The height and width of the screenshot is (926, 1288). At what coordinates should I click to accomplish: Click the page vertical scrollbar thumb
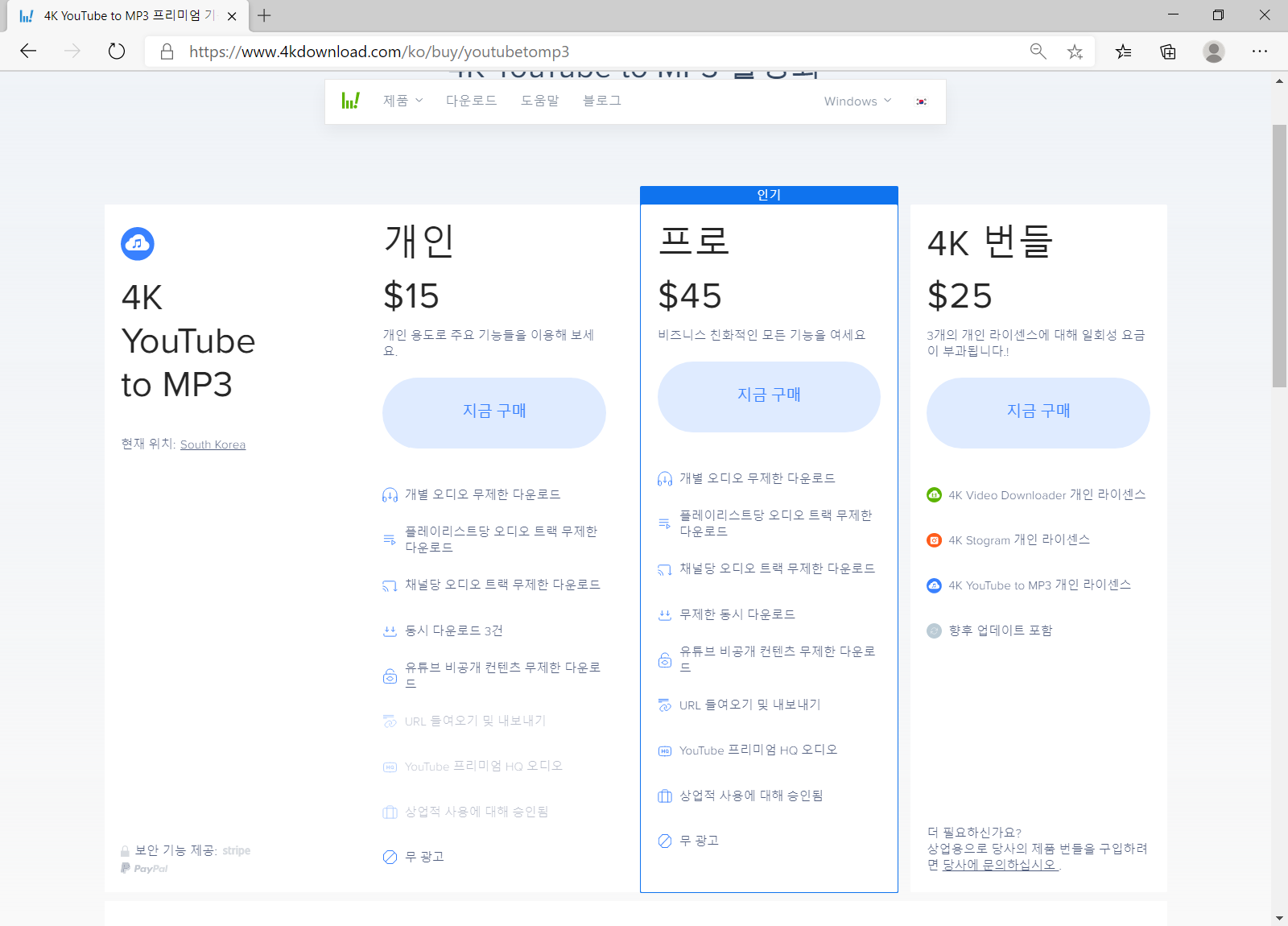click(x=1279, y=256)
